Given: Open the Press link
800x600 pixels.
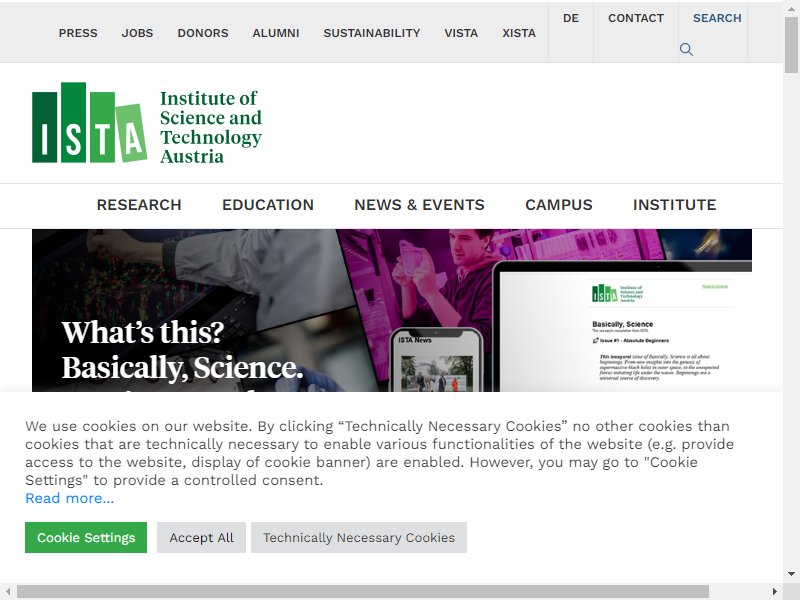Looking at the screenshot, I should click(78, 33).
